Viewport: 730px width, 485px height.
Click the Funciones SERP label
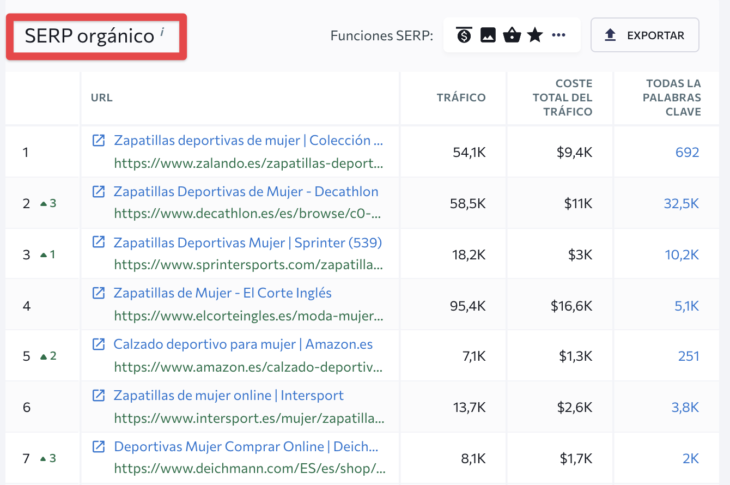click(x=382, y=35)
